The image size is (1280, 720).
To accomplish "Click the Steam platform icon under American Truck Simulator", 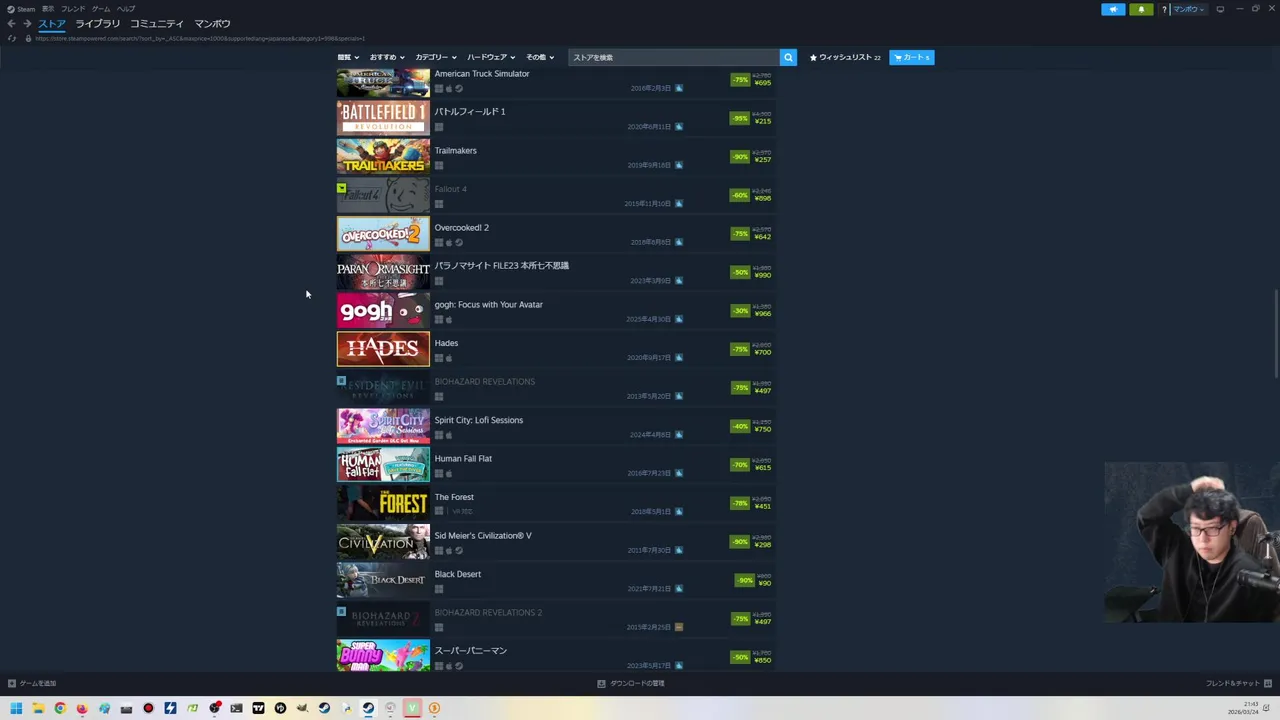I will coord(459,88).
